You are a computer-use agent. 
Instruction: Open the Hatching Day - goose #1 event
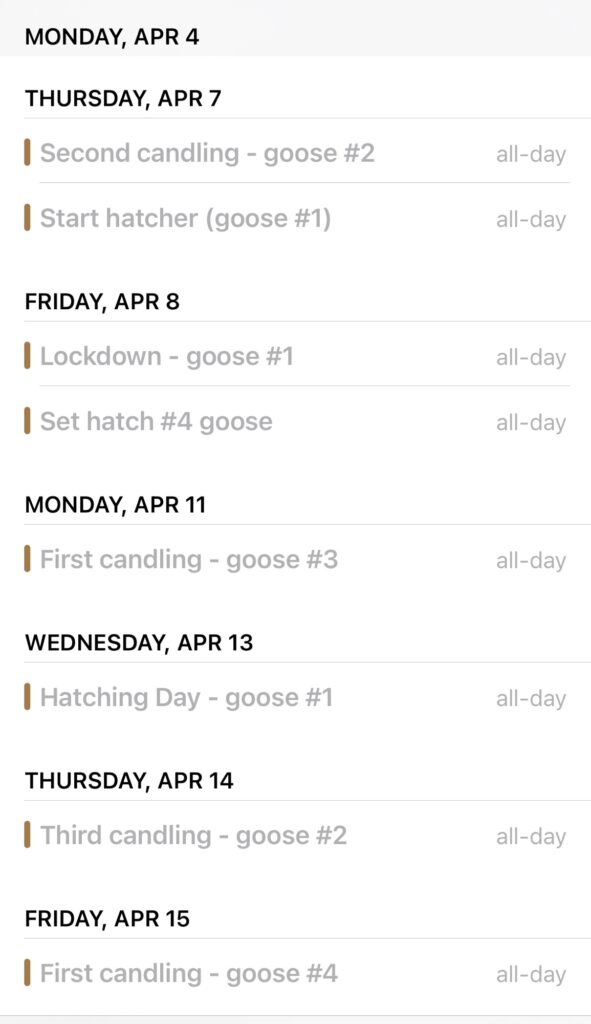[x=295, y=697]
